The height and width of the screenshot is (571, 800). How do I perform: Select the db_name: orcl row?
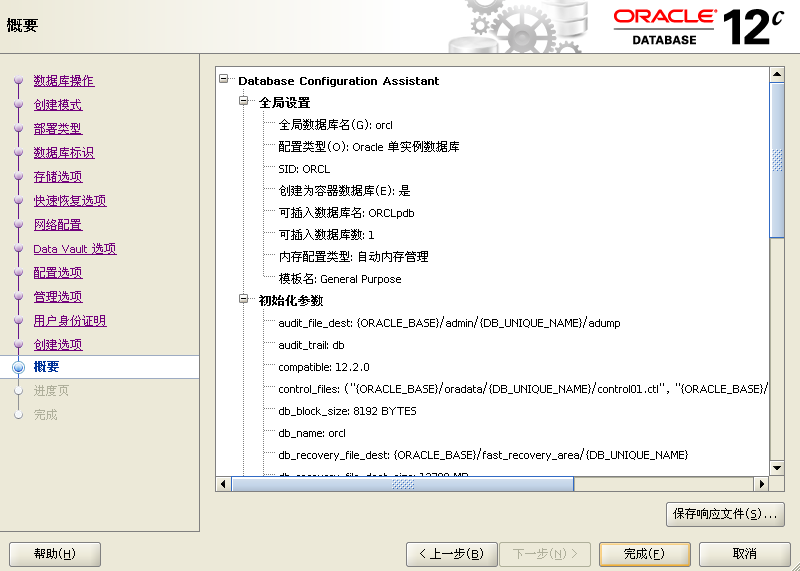[312, 433]
